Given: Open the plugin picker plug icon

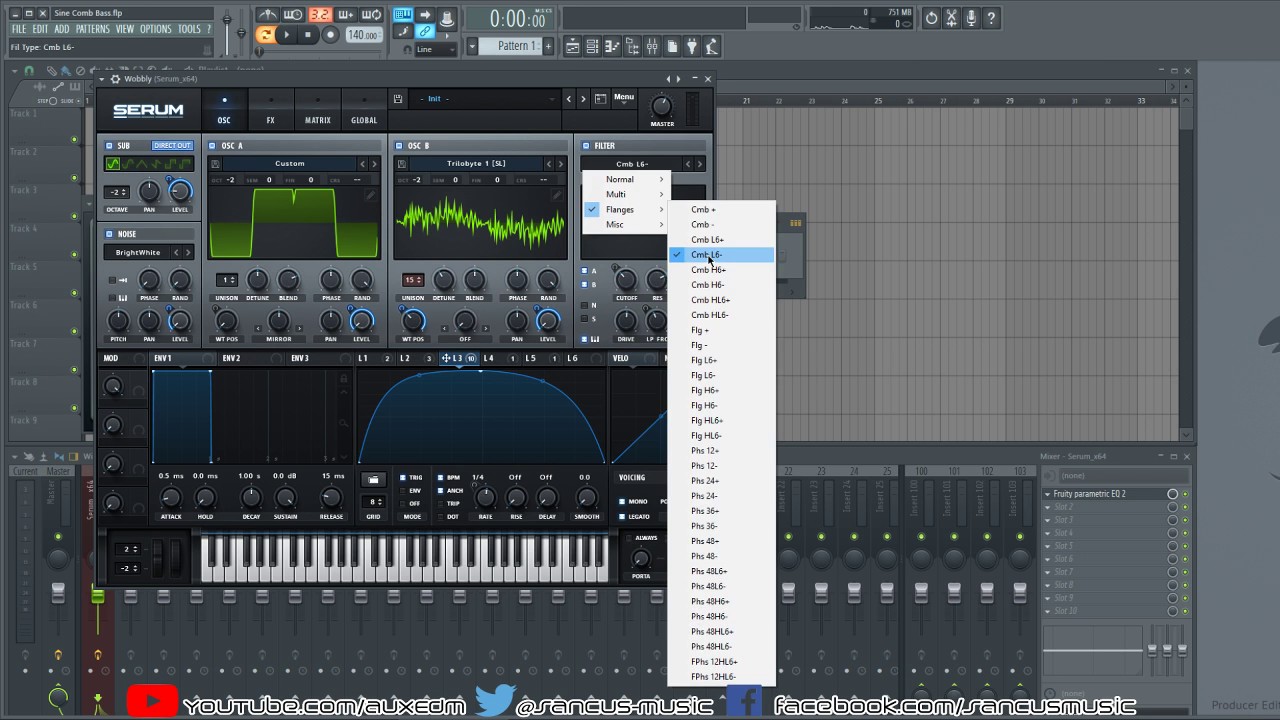Looking at the screenshot, I should coord(691,46).
